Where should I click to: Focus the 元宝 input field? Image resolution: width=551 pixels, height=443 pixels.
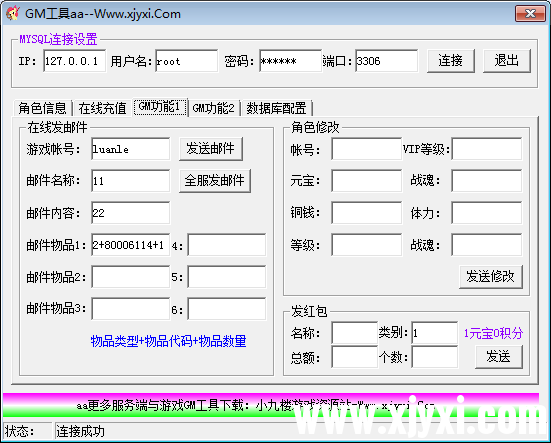(366, 181)
